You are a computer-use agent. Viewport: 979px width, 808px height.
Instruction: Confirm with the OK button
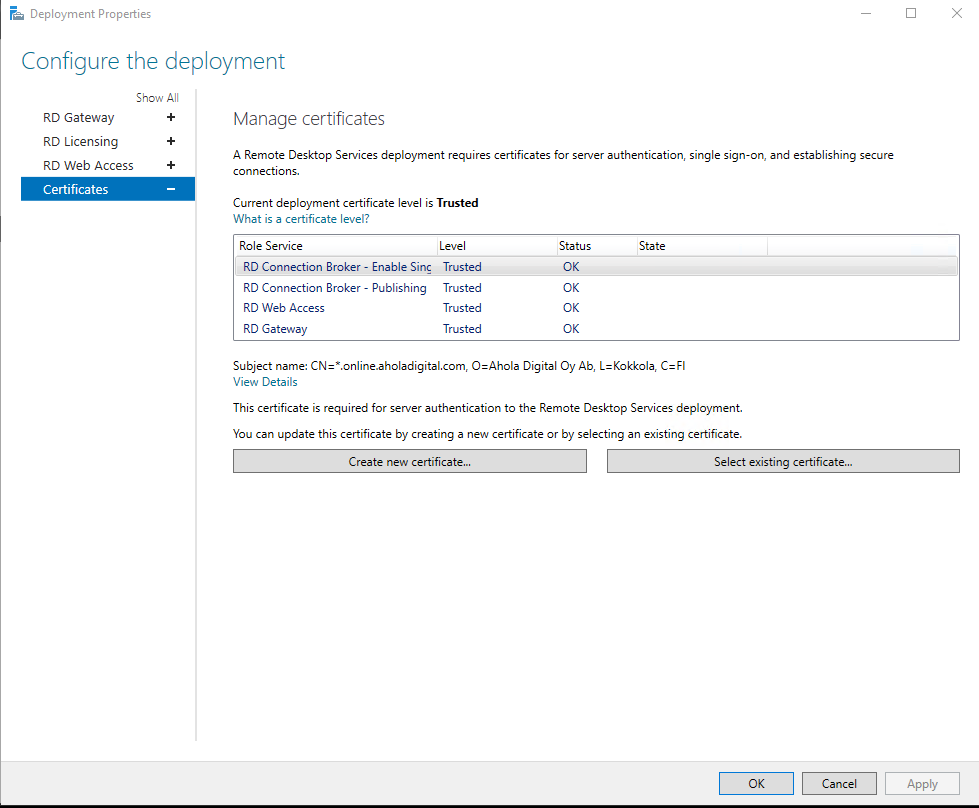click(x=756, y=784)
